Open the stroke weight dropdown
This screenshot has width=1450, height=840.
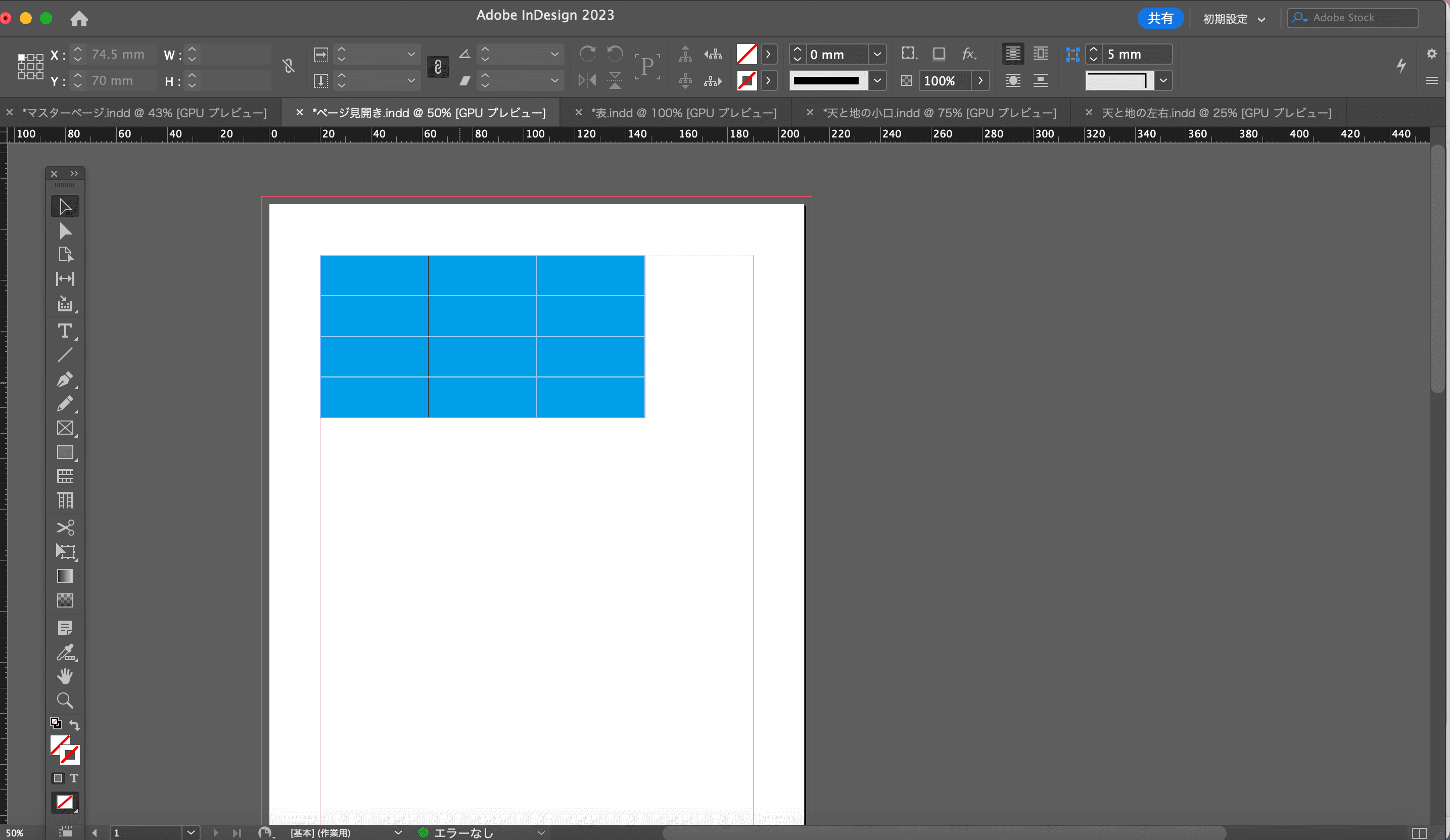point(877,54)
